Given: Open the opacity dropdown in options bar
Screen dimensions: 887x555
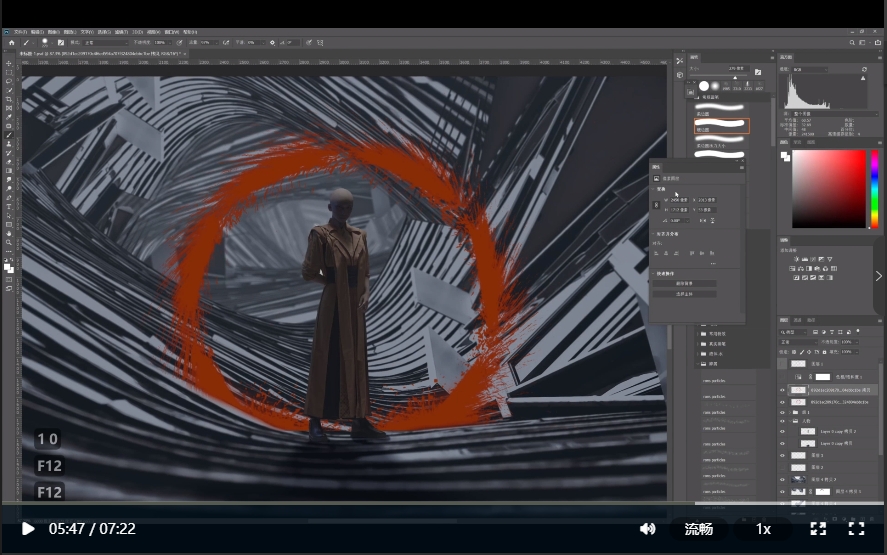Looking at the screenshot, I should (x=170, y=42).
